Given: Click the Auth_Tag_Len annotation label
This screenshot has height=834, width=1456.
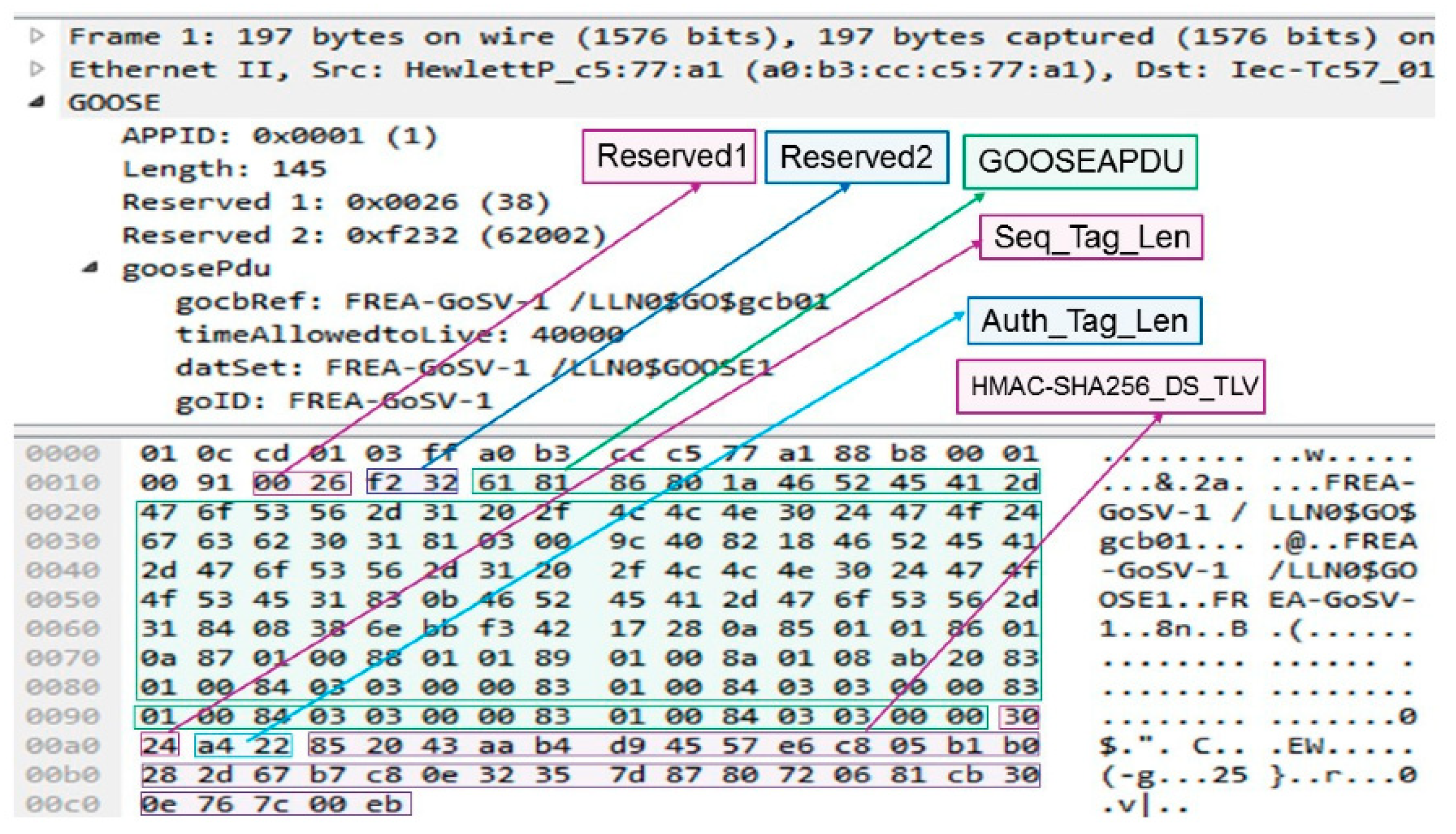Looking at the screenshot, I should [x=1084, y=321].
